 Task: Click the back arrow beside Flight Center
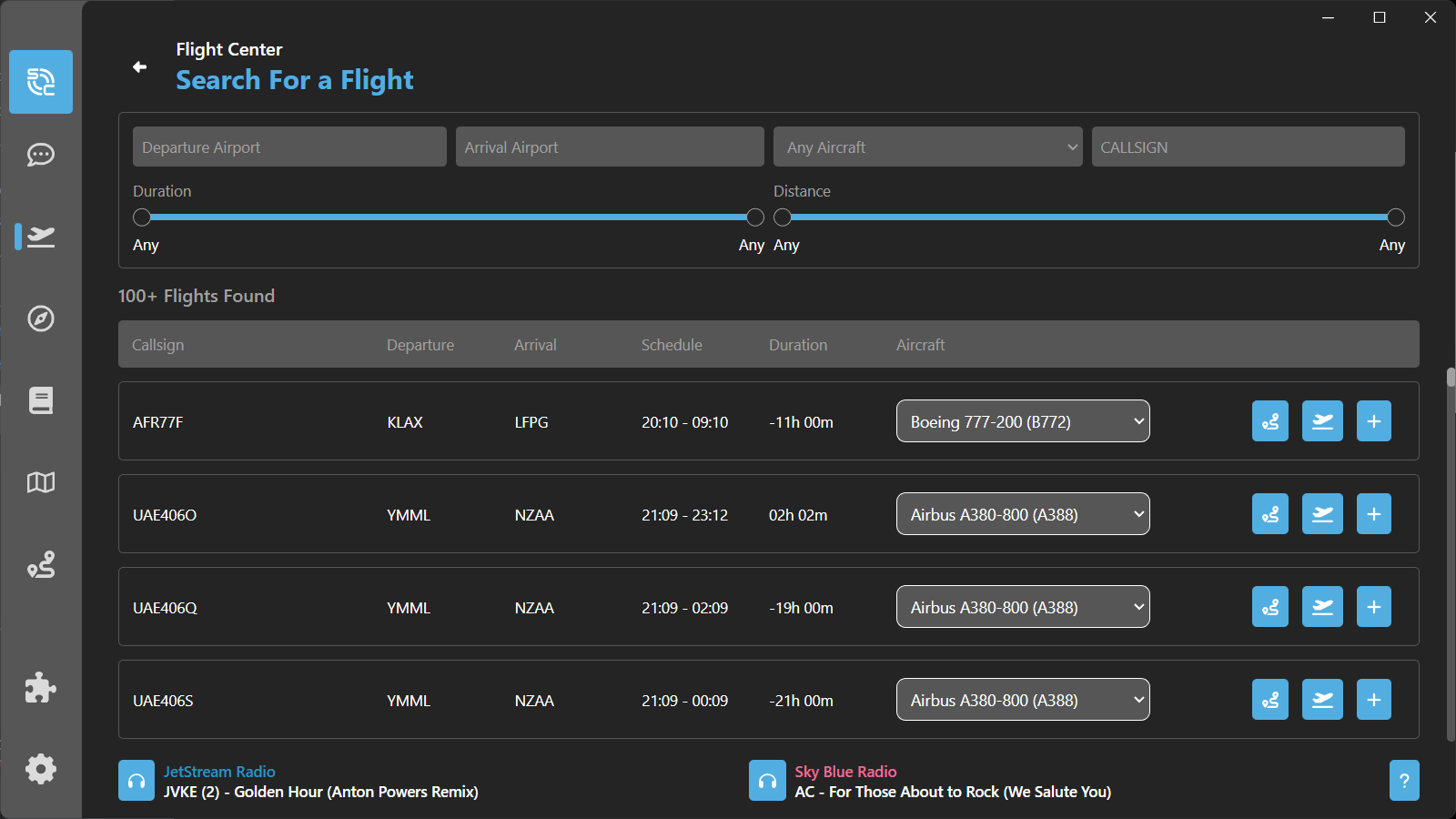(x=139, y=66)
